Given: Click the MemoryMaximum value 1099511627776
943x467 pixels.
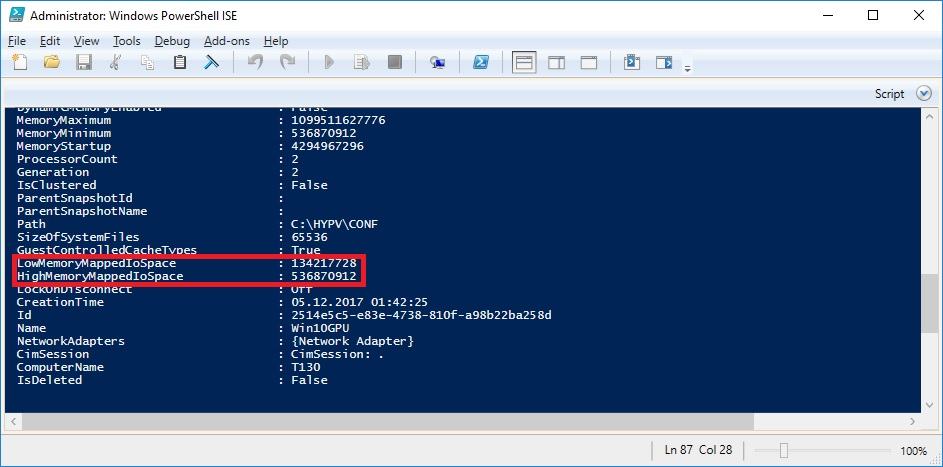Looking at the screenshot, I should [338, 120].
